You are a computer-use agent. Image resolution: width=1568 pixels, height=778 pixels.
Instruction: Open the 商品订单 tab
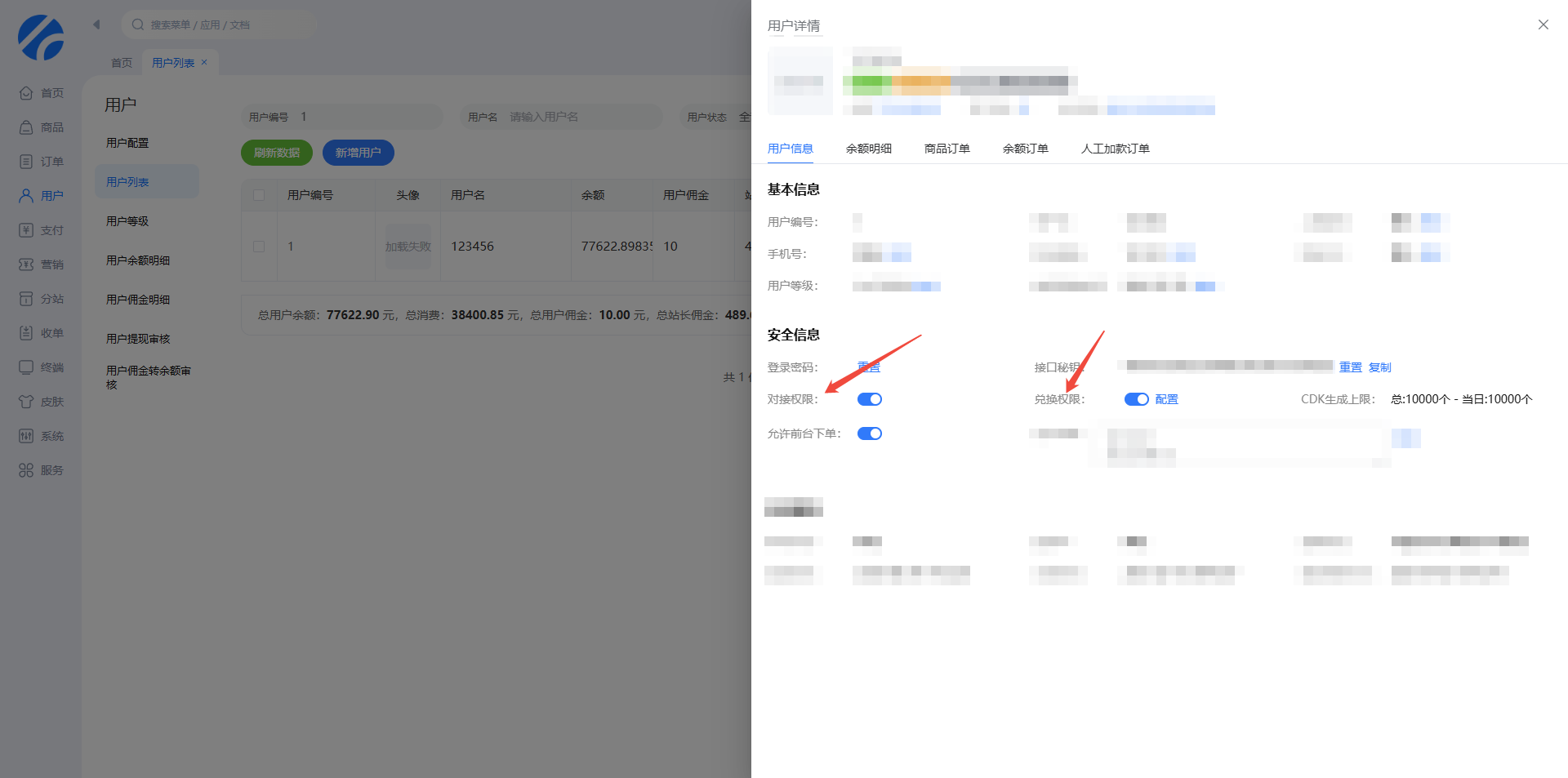(947, 149)
